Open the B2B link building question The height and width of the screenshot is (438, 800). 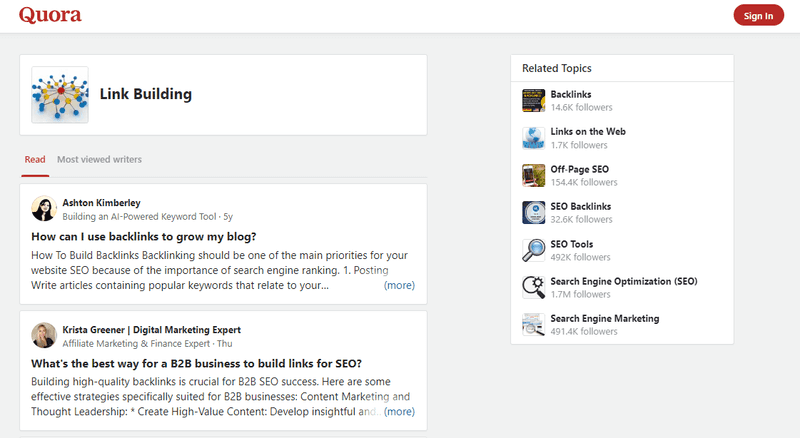point(196,363)
